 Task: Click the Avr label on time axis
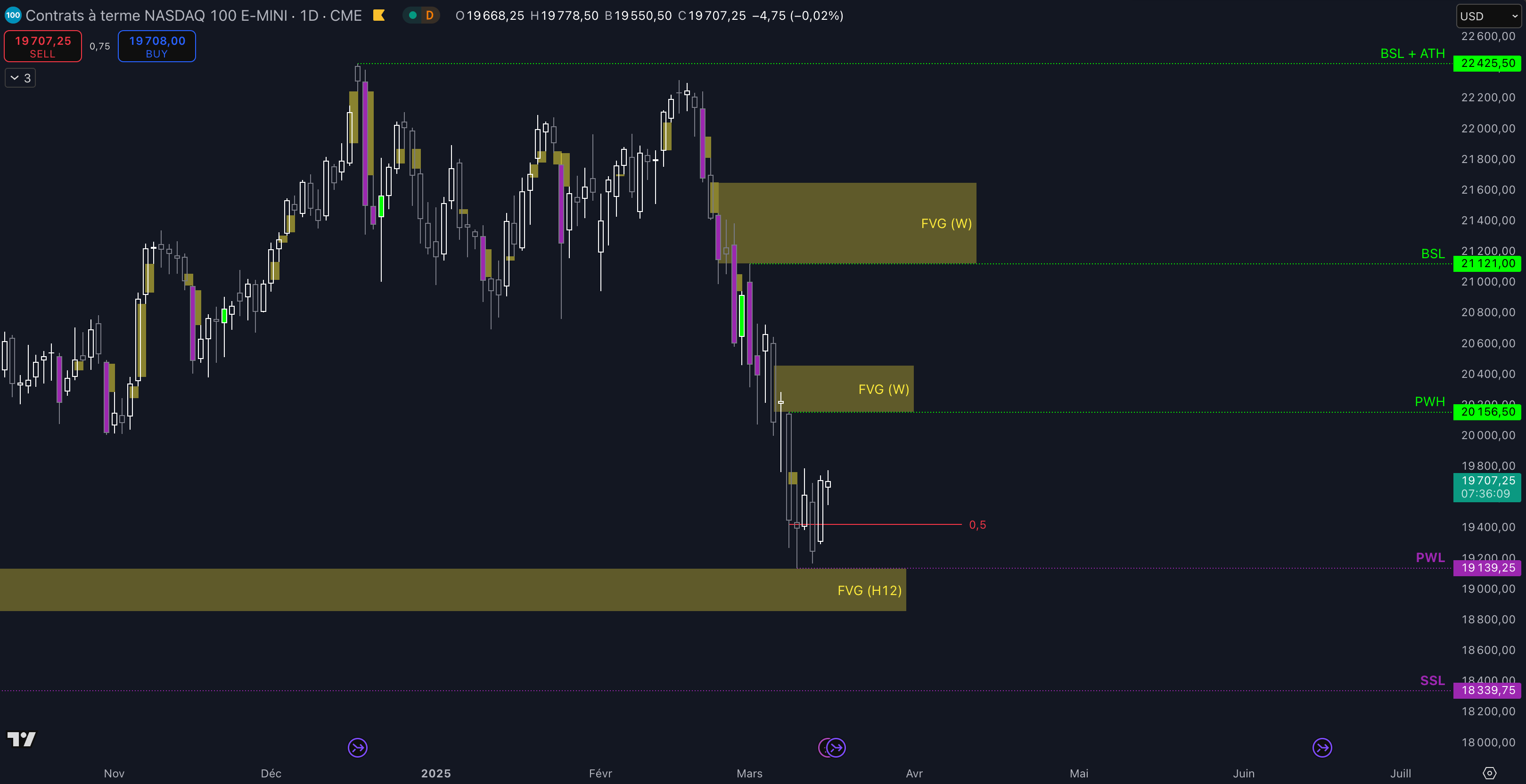coord(914,773)
